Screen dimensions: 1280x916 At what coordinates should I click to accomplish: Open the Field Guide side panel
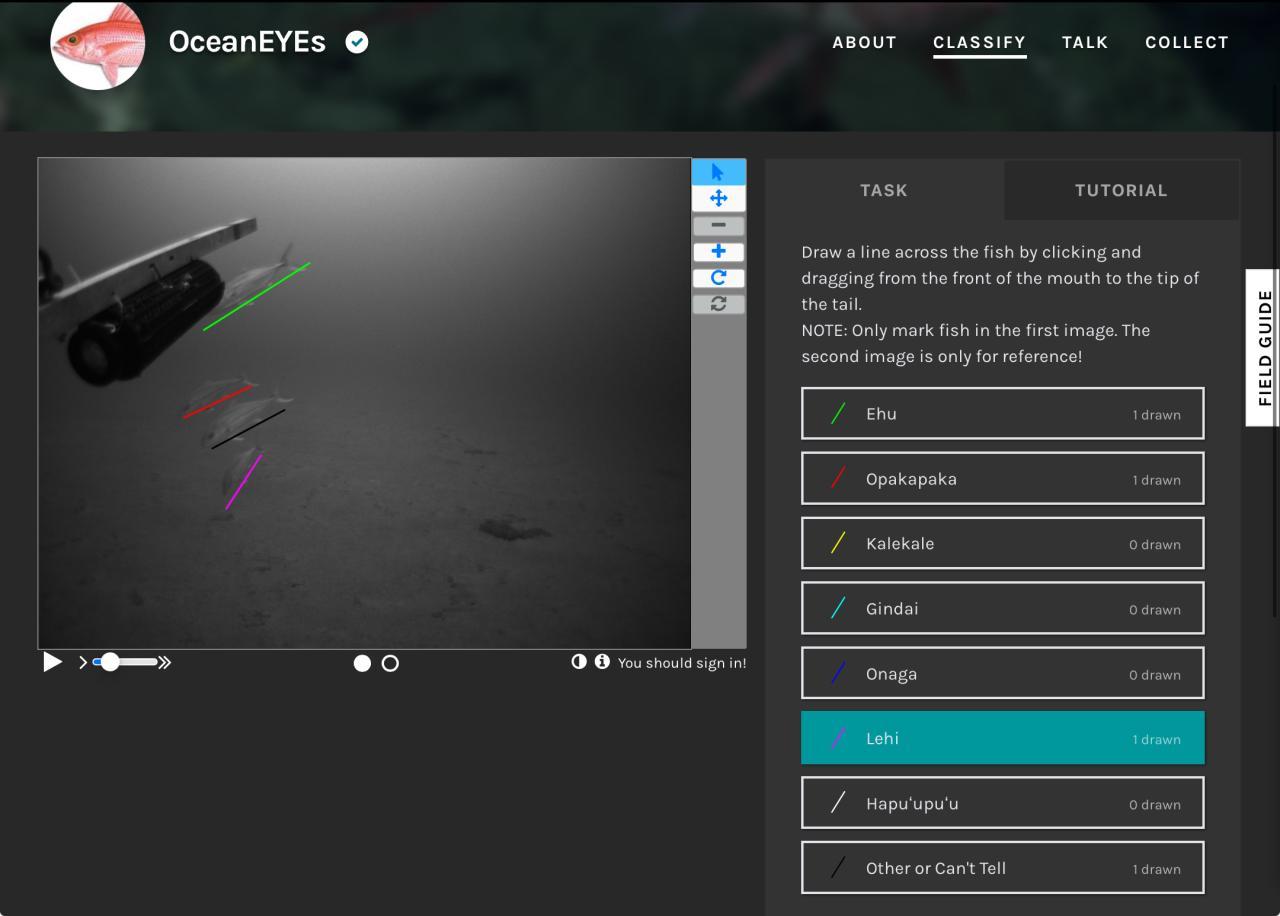tap(1264, 348)
